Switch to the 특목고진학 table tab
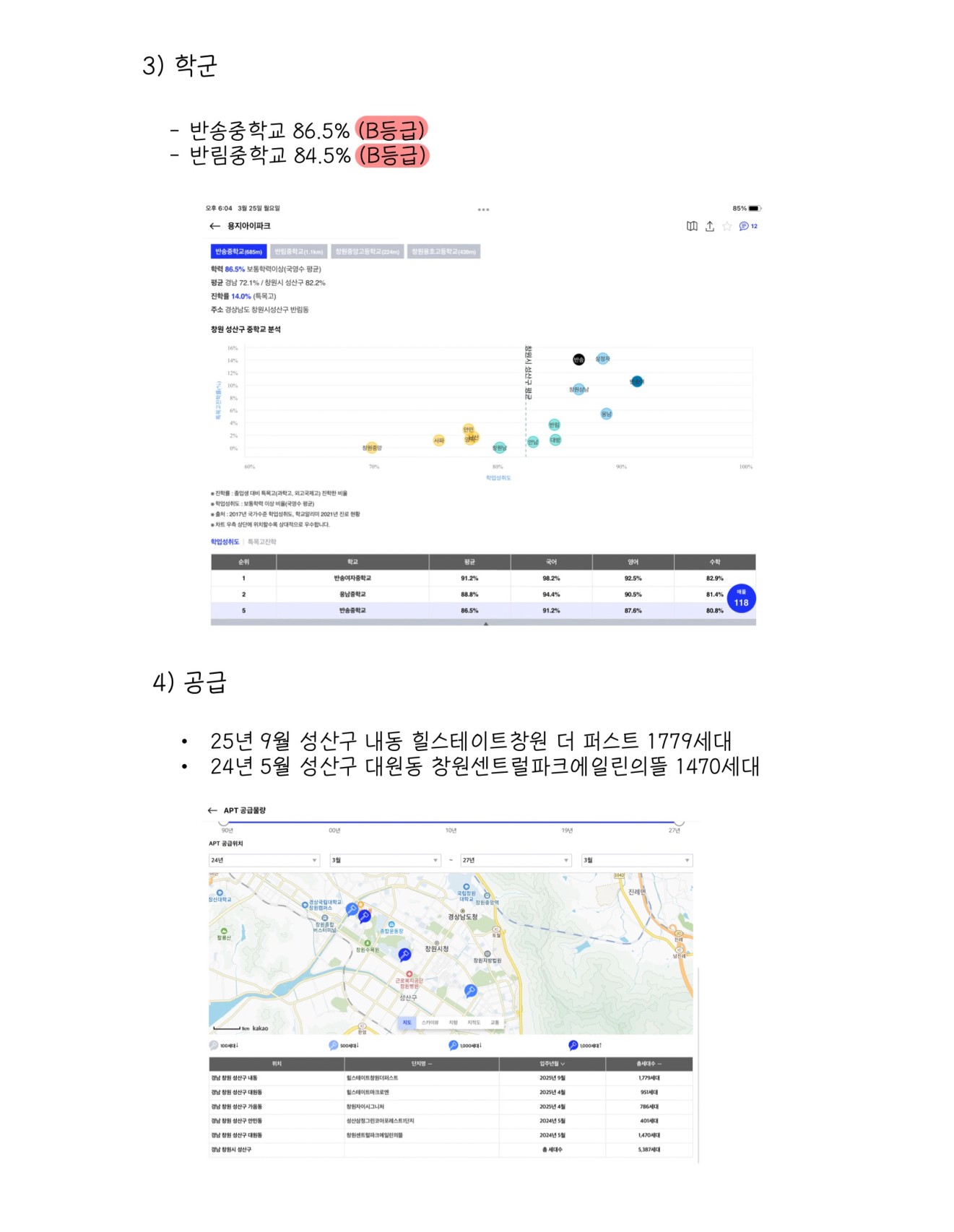Screen dimensions: 954x1232 (x=262, y=542)
